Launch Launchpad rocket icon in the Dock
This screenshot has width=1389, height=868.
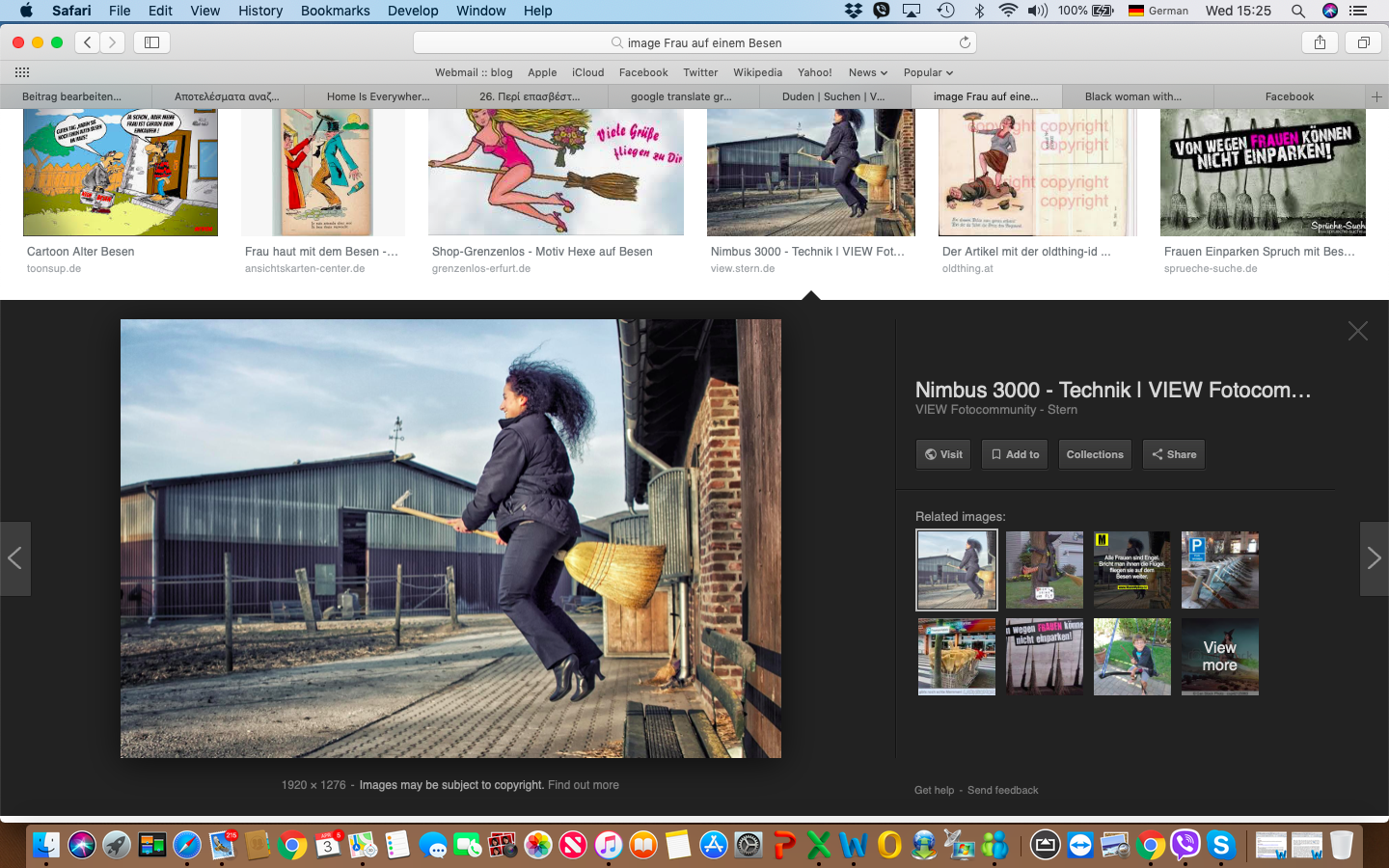(117, 846)
